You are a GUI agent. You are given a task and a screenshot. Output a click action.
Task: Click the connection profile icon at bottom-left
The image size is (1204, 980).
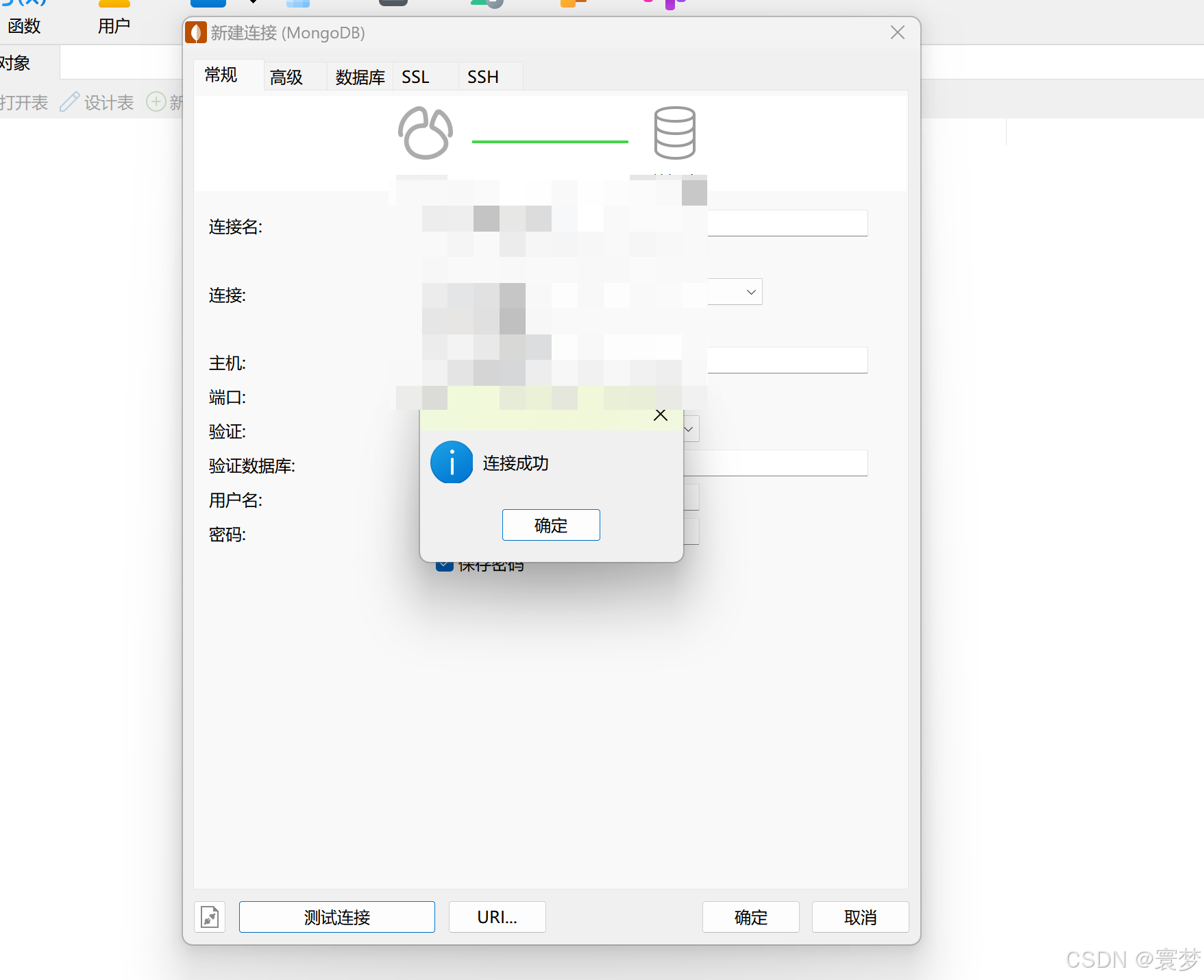[210, 917]
